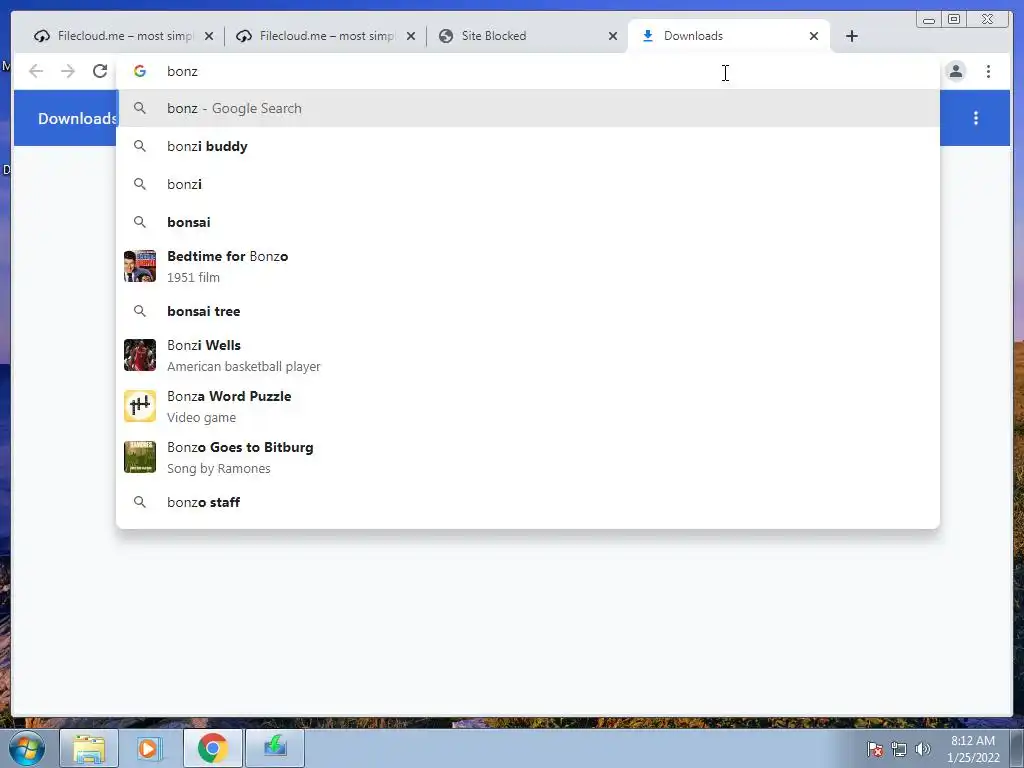
Task: Switch to the second Filecloud.me tab
Action: 325,36
